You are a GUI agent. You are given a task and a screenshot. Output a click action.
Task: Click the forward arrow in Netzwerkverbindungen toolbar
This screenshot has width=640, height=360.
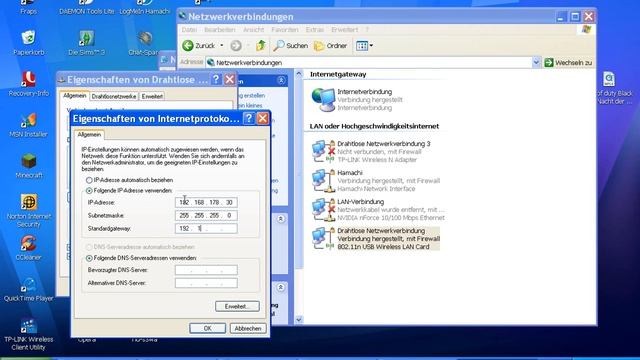coord(236,46)
